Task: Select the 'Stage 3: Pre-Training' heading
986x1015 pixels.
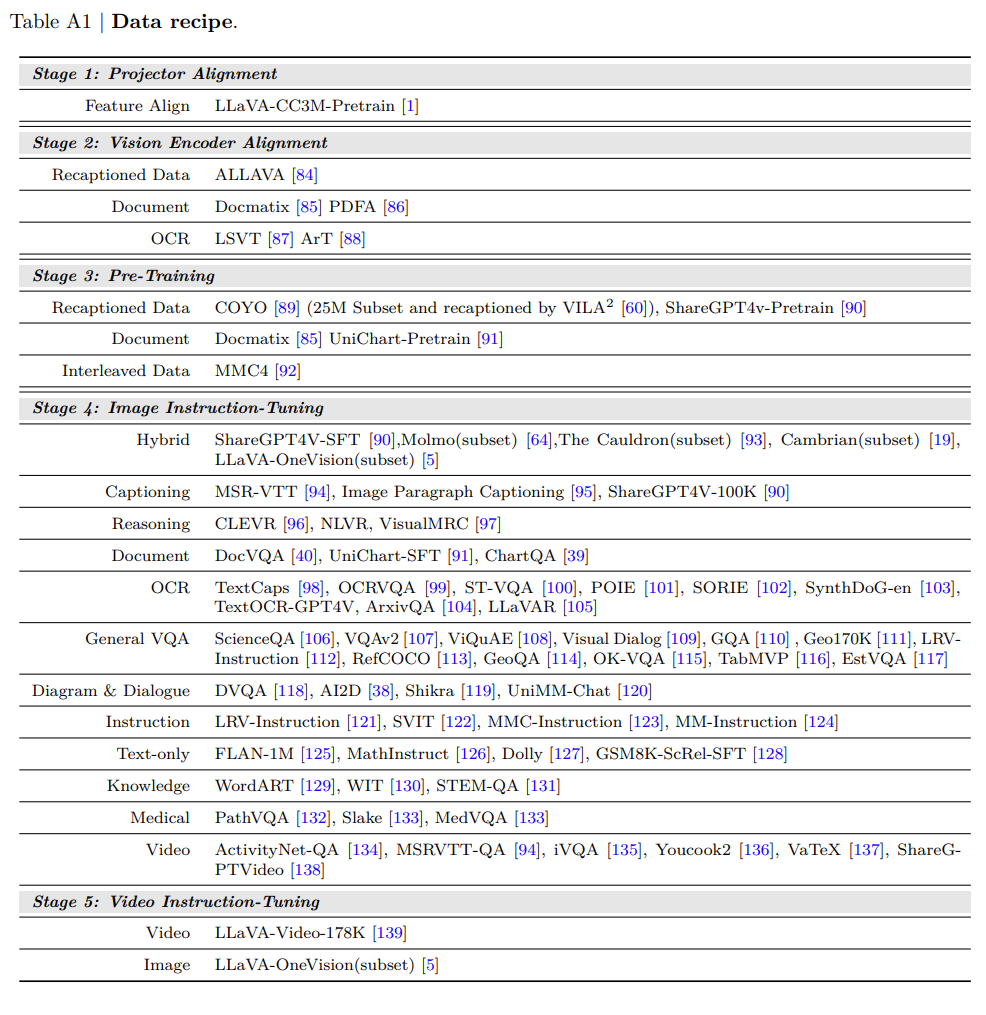Action: pyautogui.click(x=124, y=276)
